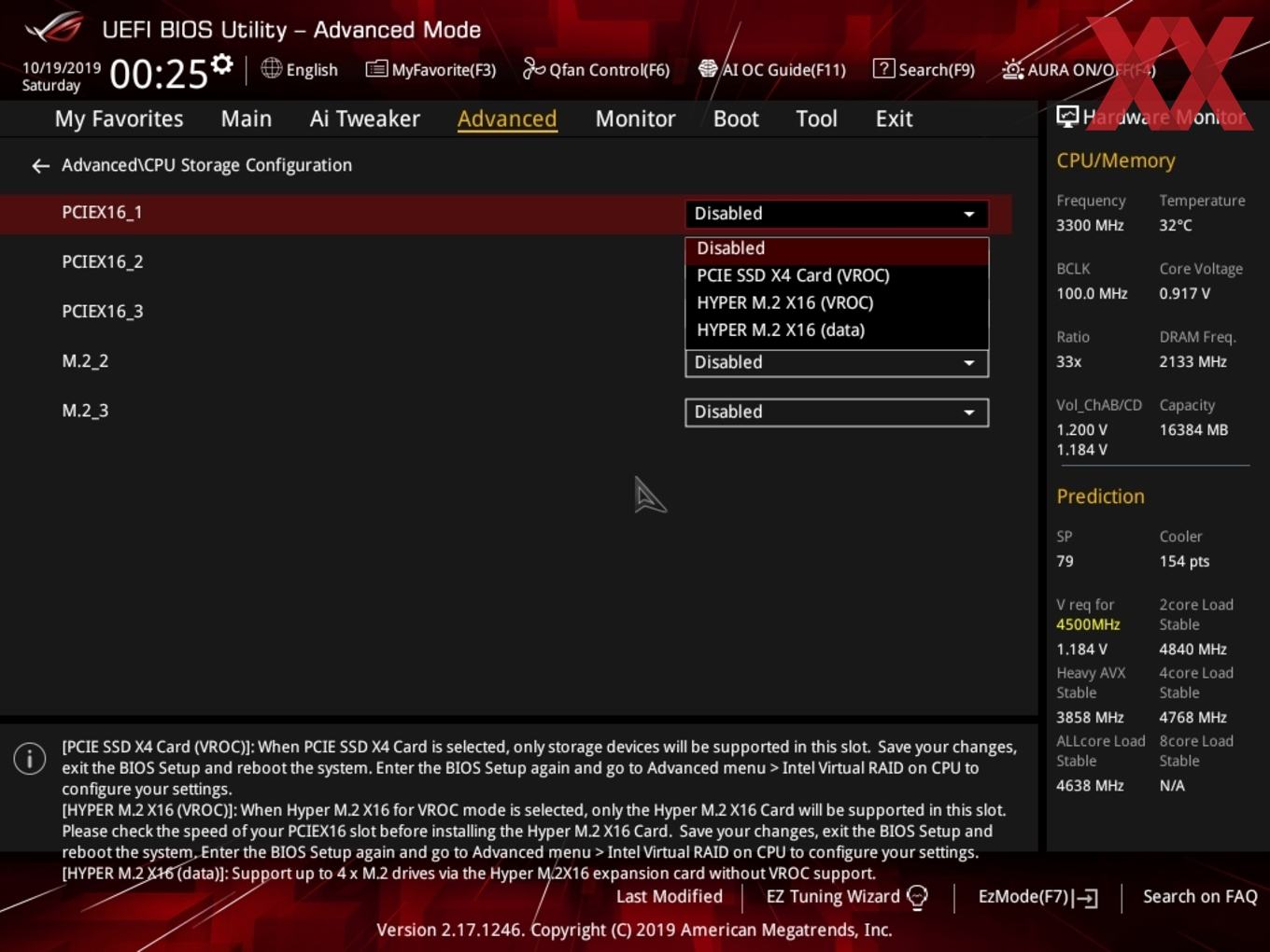Open the Tool tab
This screenshot has height=952, width=1270.
816,119
